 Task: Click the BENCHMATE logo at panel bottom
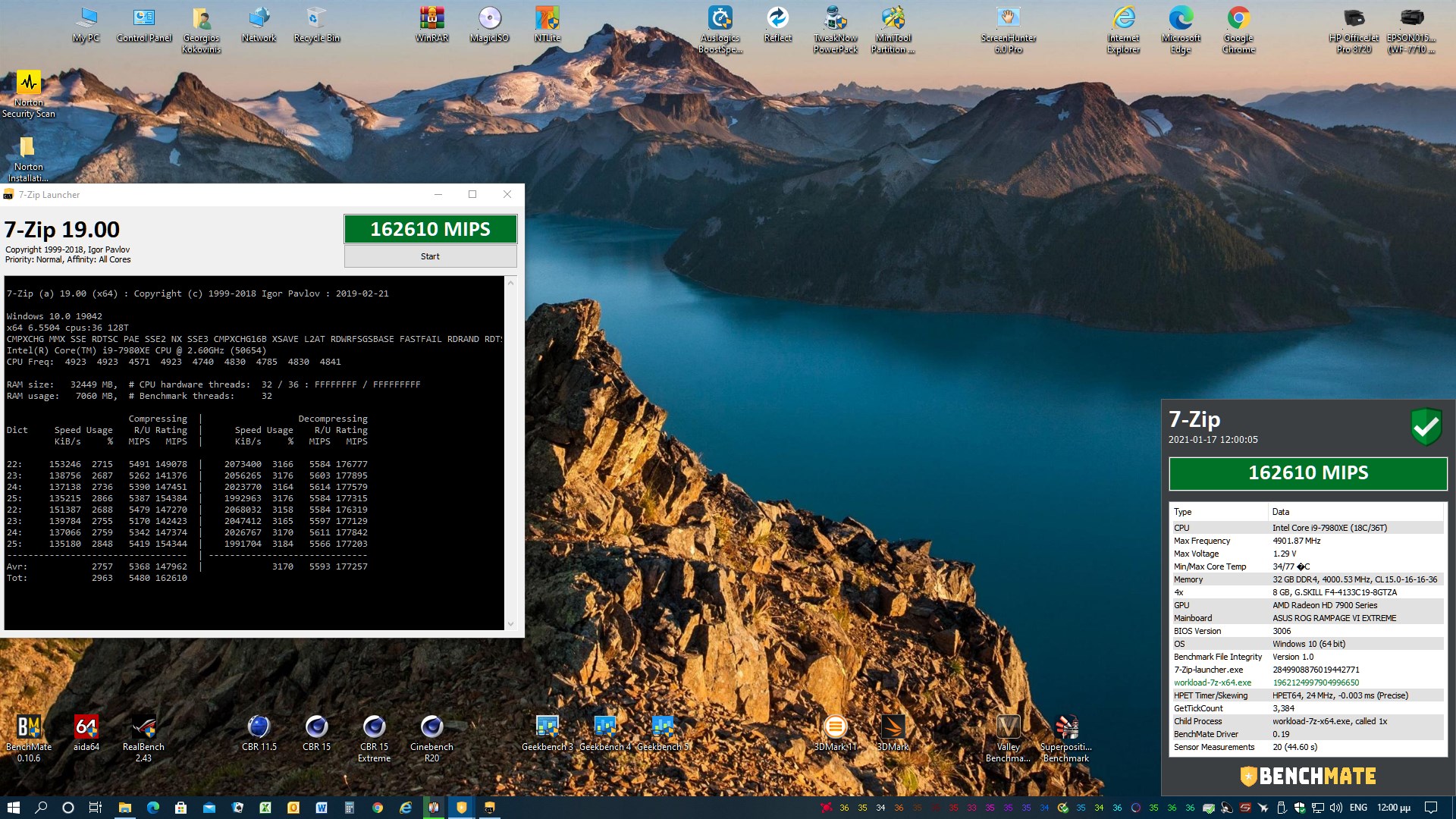pyautogui.click(x=1307, y=776)
